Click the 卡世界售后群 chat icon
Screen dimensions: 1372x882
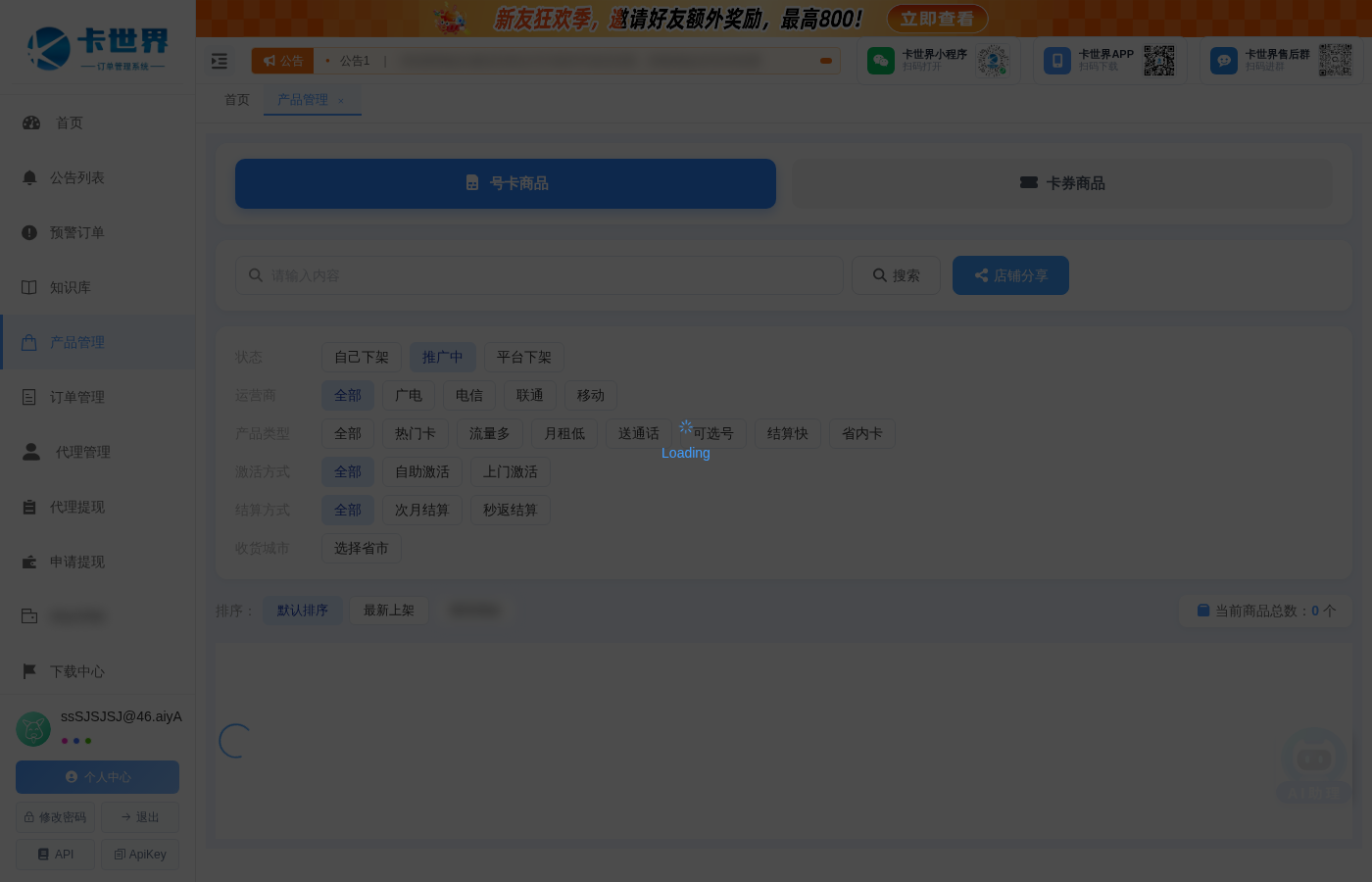1224,61
